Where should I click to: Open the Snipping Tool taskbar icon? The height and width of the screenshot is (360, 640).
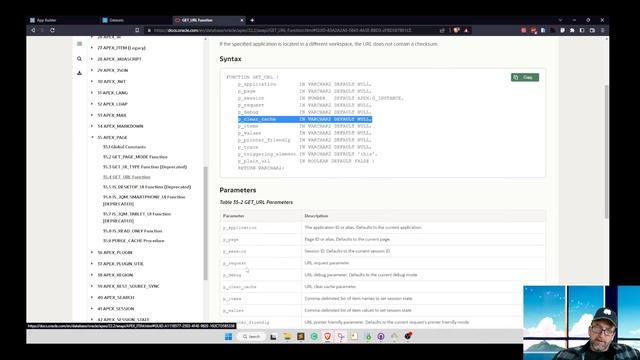341,336
